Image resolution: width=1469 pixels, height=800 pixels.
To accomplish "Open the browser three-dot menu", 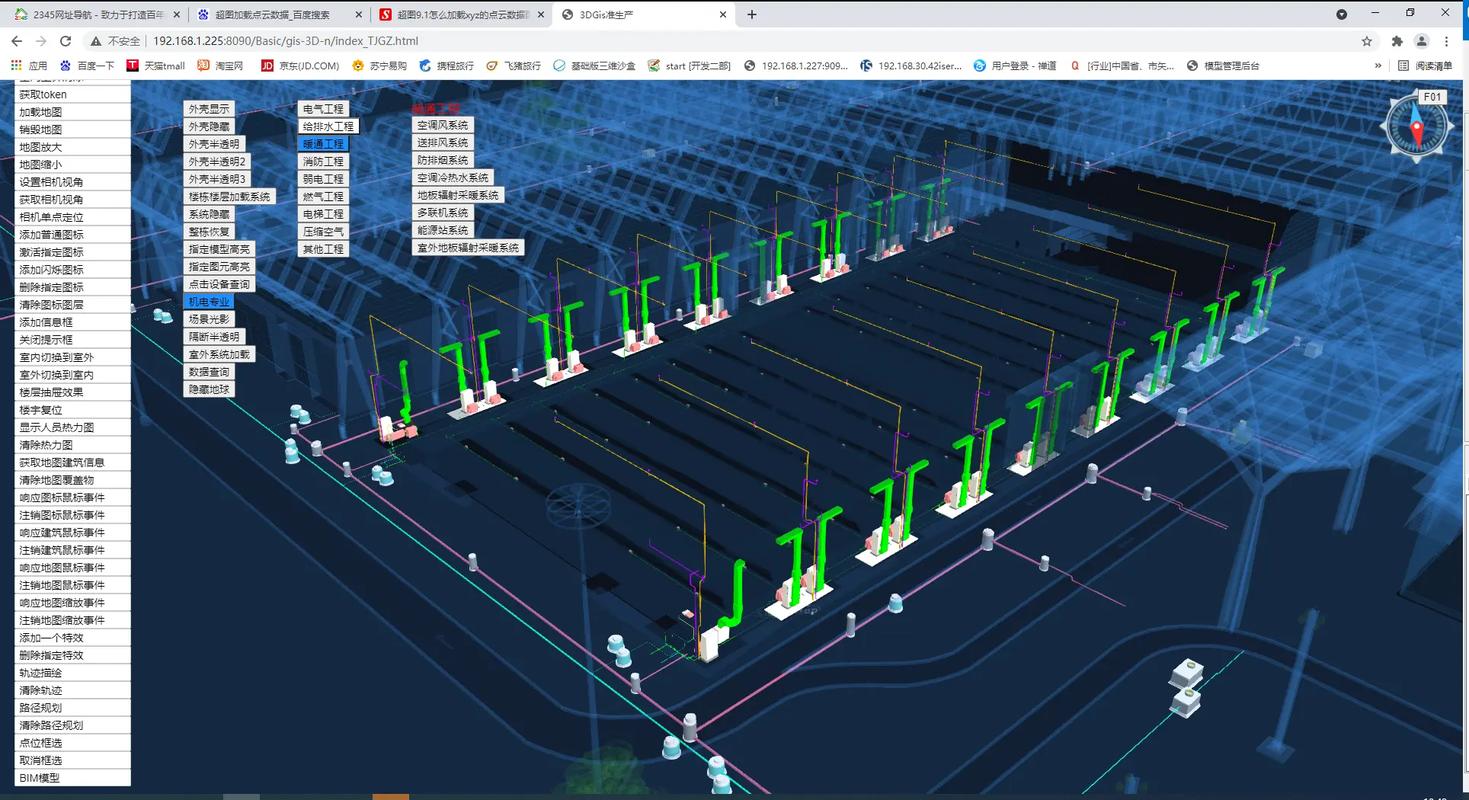I will point(1448,41).
